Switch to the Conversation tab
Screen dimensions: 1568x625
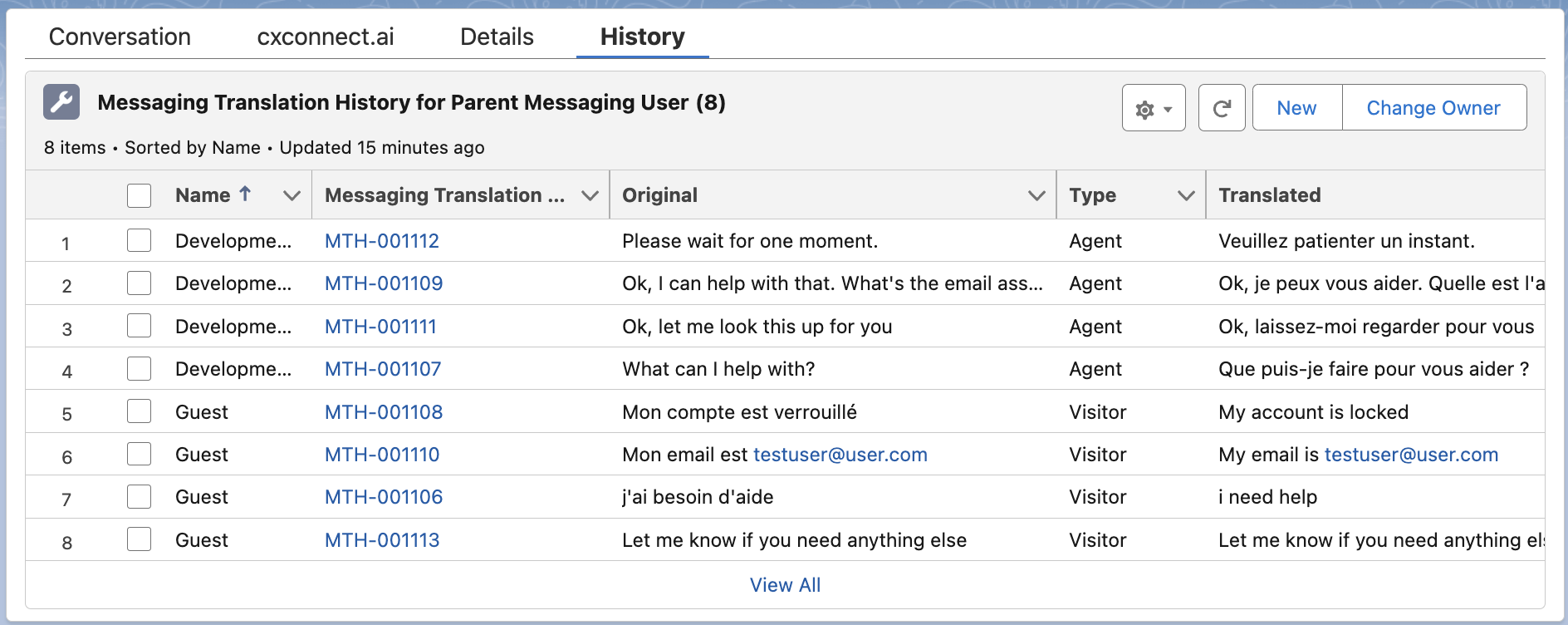[120, 37]
